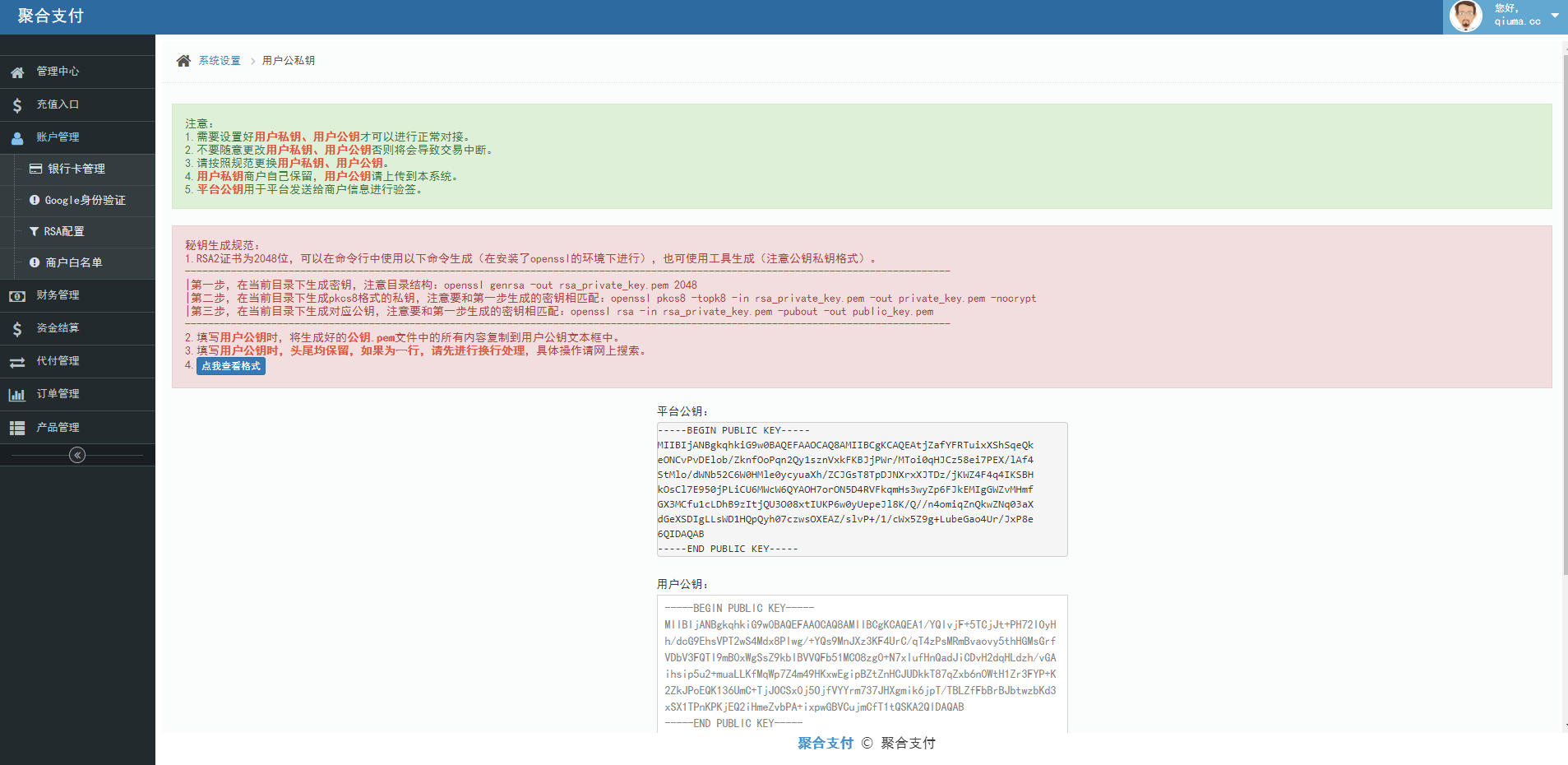The image size is (1568, 765).
Task: Click the bar chart icon beside 订单管理
Action: click(x=17, y=395)
